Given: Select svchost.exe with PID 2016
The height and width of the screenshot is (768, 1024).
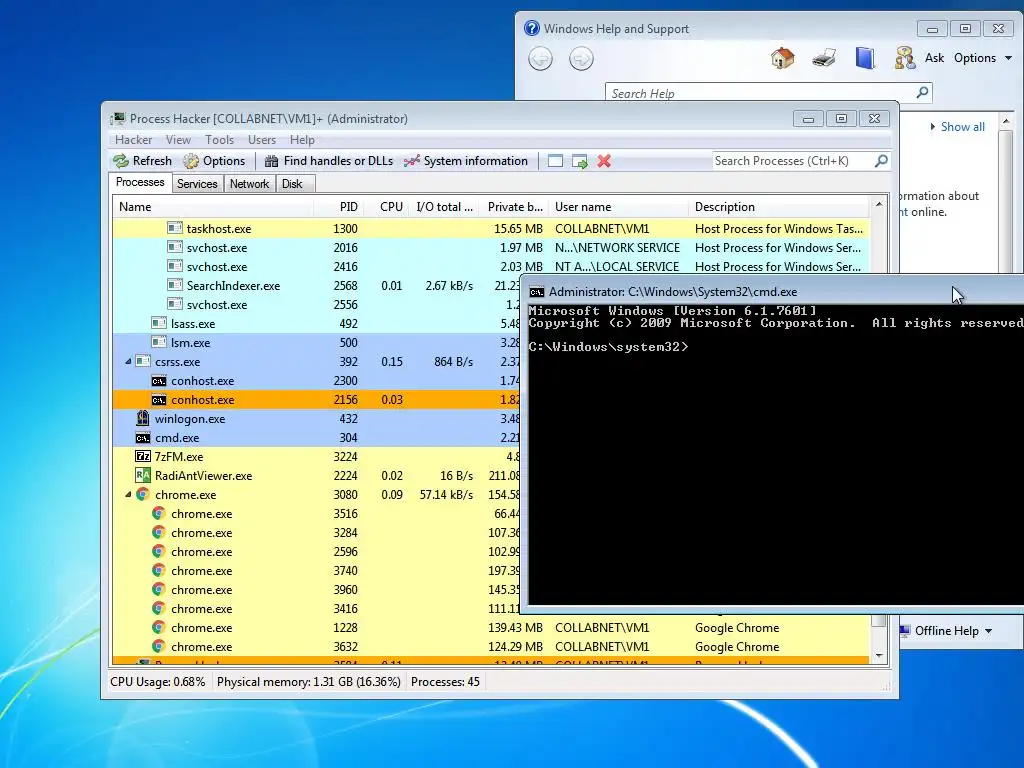Looking at the screenshot, I should 491,248.
